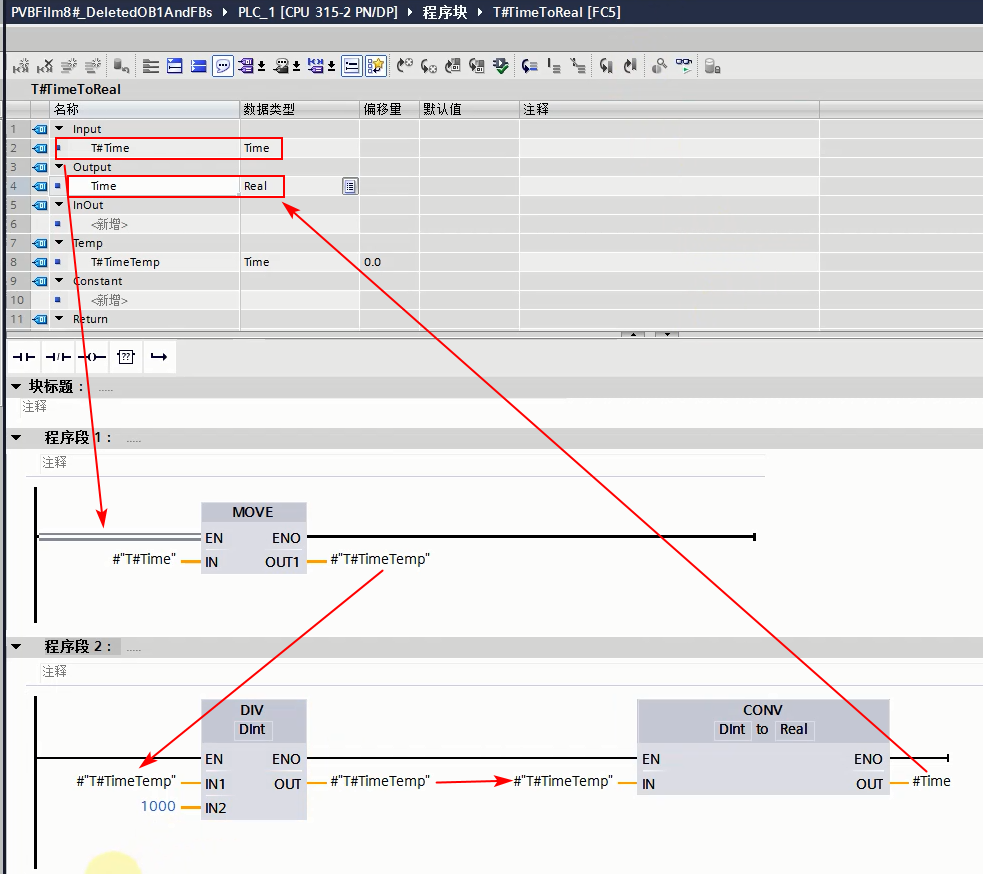Select the T#Time input parameter name cell

point(147,148)
